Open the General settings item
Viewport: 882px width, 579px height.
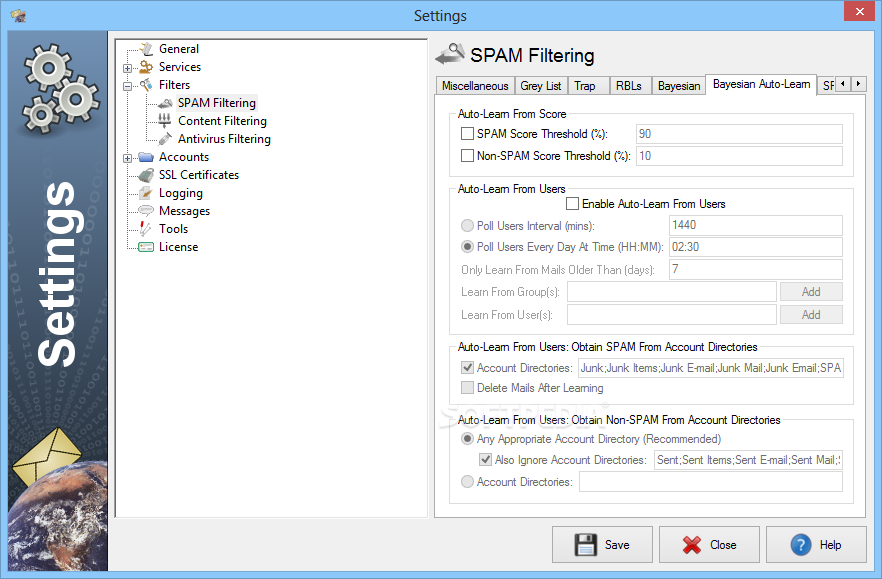[x=179, y=49]
